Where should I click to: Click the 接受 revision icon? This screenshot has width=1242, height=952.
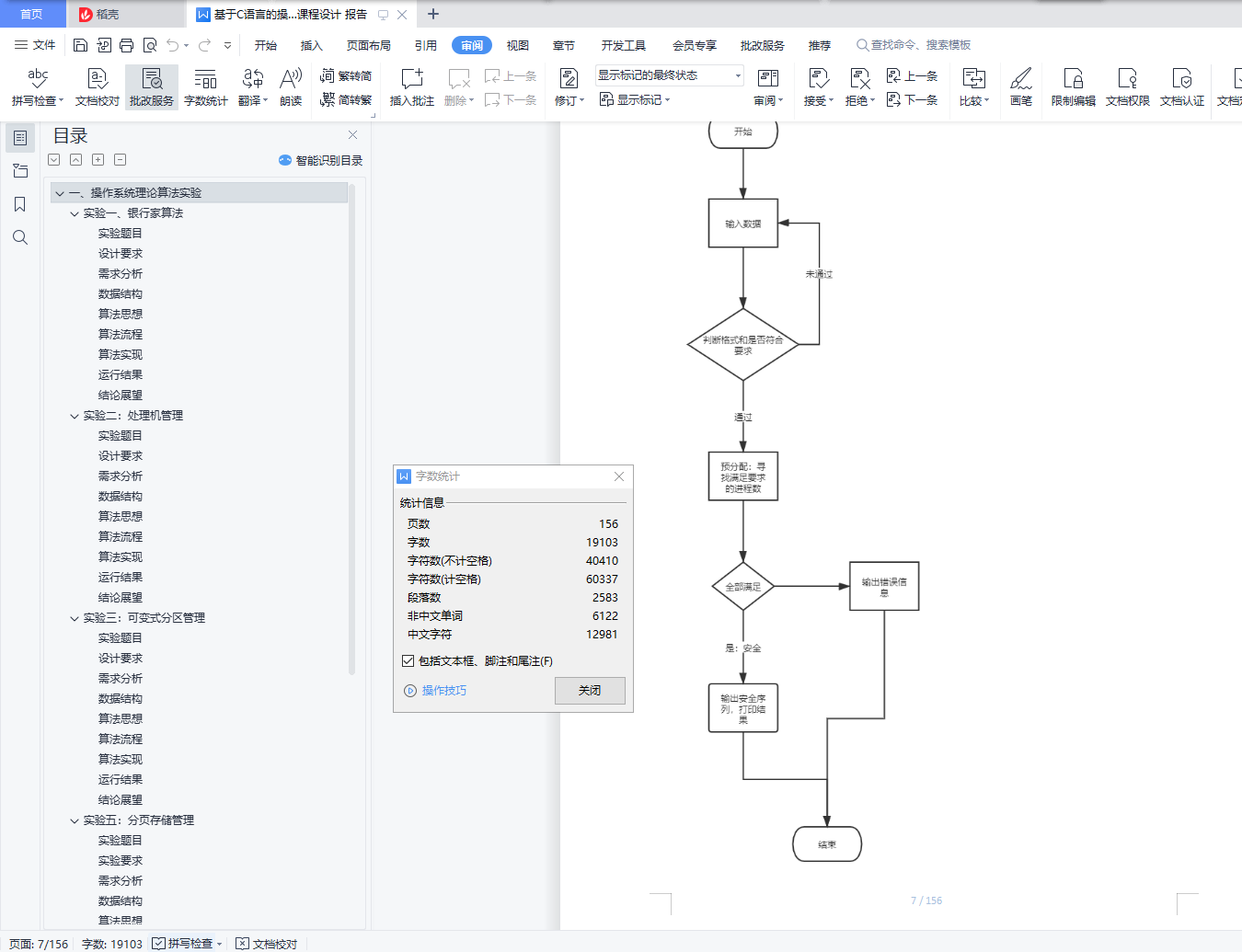point(818,79)
